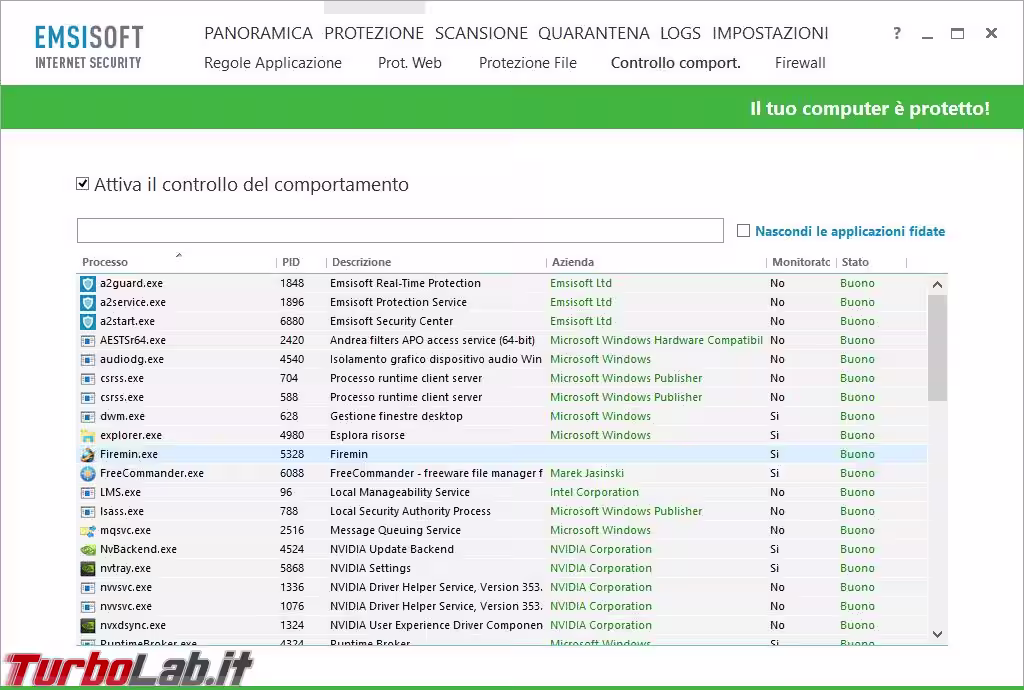Click Nascondi le applicazioni fidate link
The height and width of the screenshot is (690, 1024).
(x=850, y=231)
